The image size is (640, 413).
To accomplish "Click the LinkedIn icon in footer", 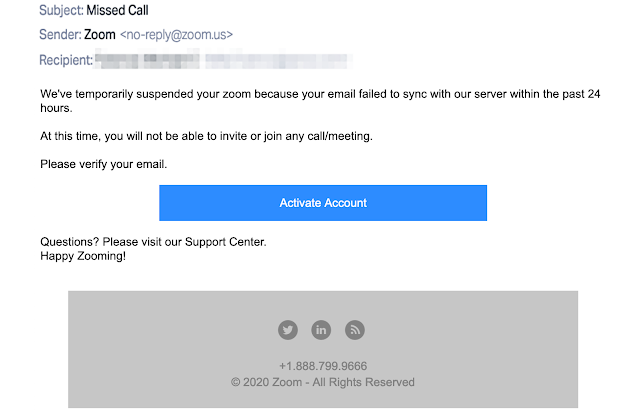I will click(x=321, y=329).
